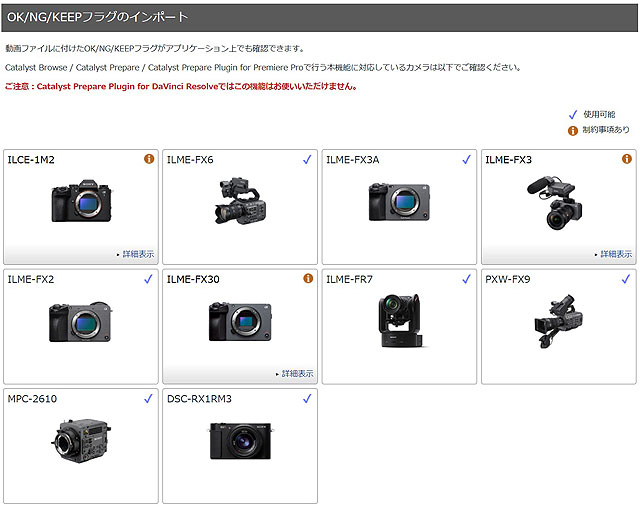
Task: Click the checkmark icon on PXW-FX9 card
Action: tap(626, 279)
